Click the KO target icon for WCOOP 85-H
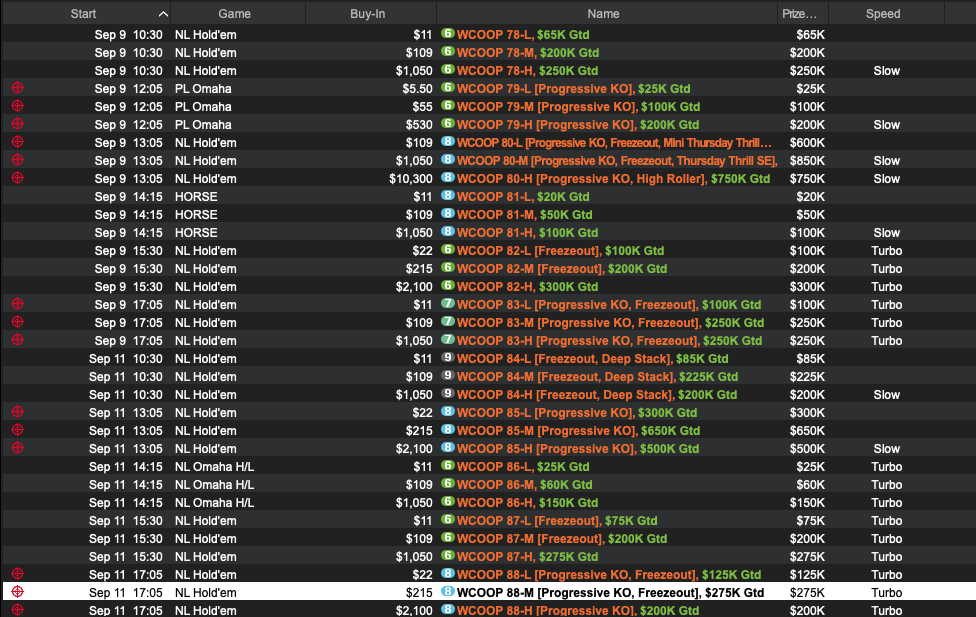This screenshot has height=617, width=976. (17, 448)
